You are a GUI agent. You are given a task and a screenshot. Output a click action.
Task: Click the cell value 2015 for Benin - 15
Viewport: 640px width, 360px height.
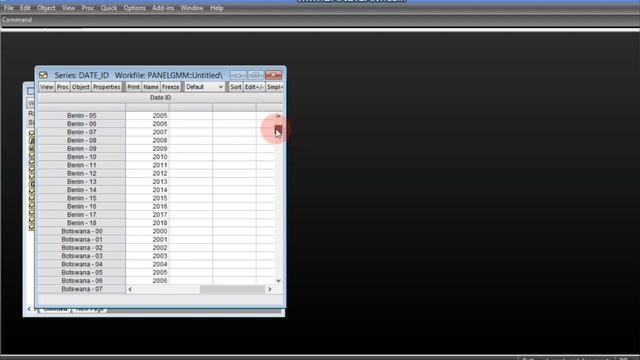[x=147, y=198]
